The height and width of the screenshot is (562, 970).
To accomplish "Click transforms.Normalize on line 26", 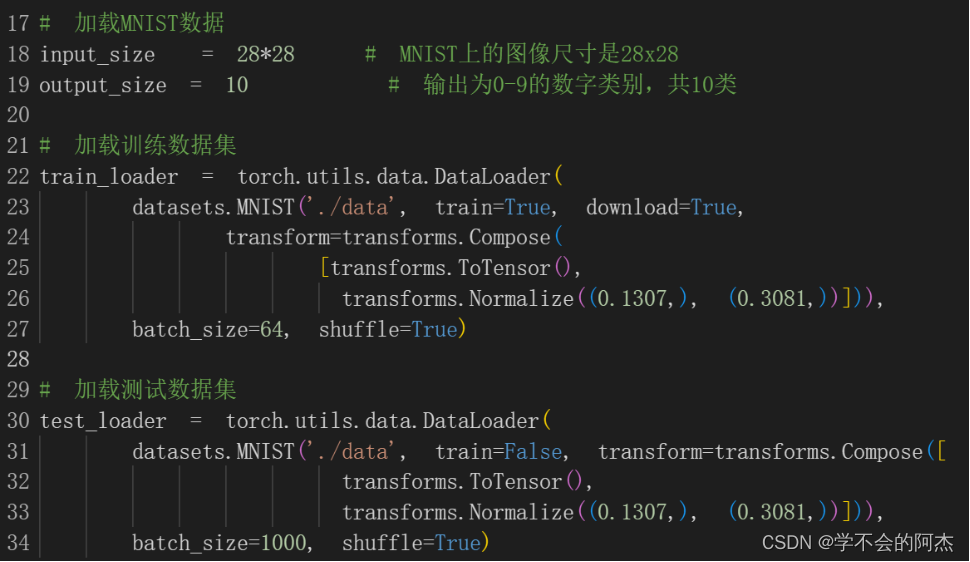I will (458, 299).
